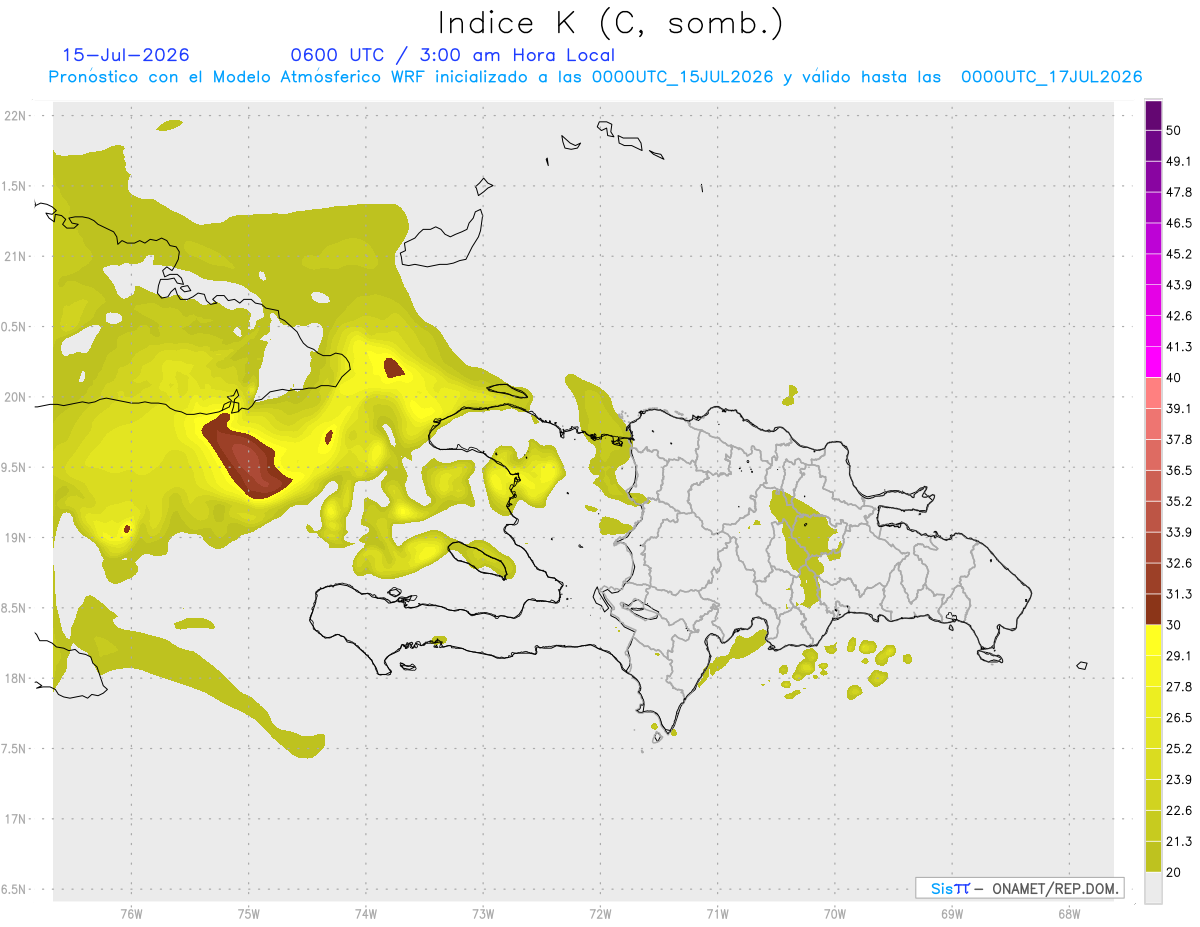Image resolution: width=1200 pixels, height=927 pixels.
Task: Select the "72W" longitude axis label
Action: pyautogui.click(x=600, y=914)
